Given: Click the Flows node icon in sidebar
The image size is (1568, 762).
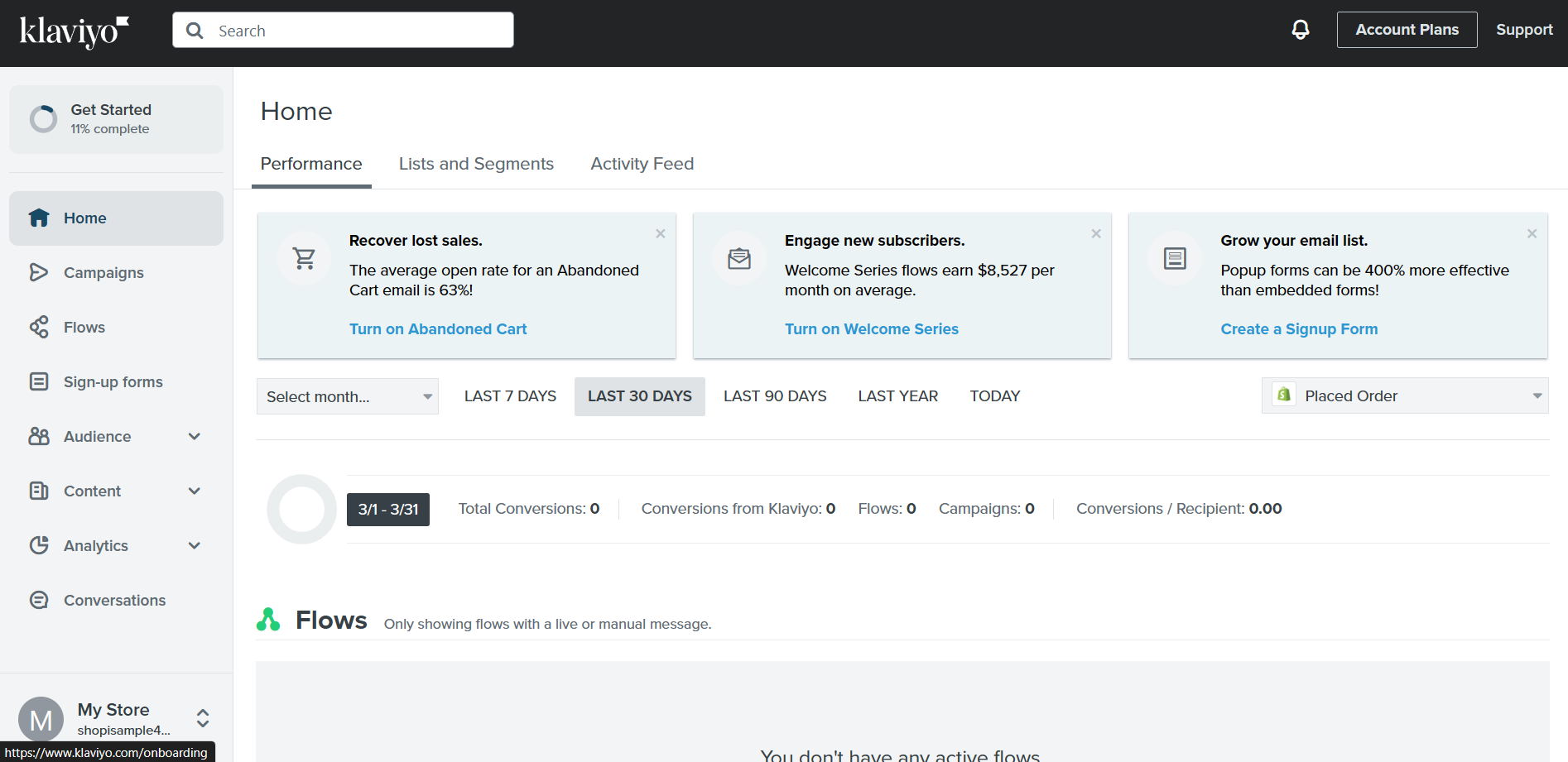Looking at the screenshot, I should [39, 327].
